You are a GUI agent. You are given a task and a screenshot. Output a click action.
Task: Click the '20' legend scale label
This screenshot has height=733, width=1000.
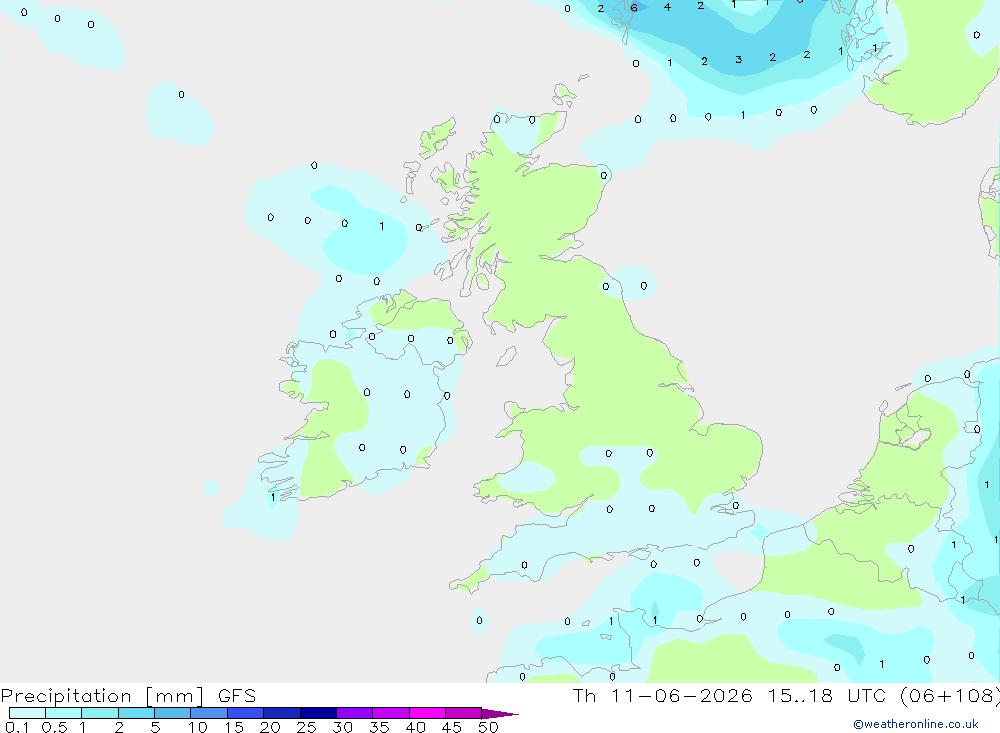click(270, 727)
